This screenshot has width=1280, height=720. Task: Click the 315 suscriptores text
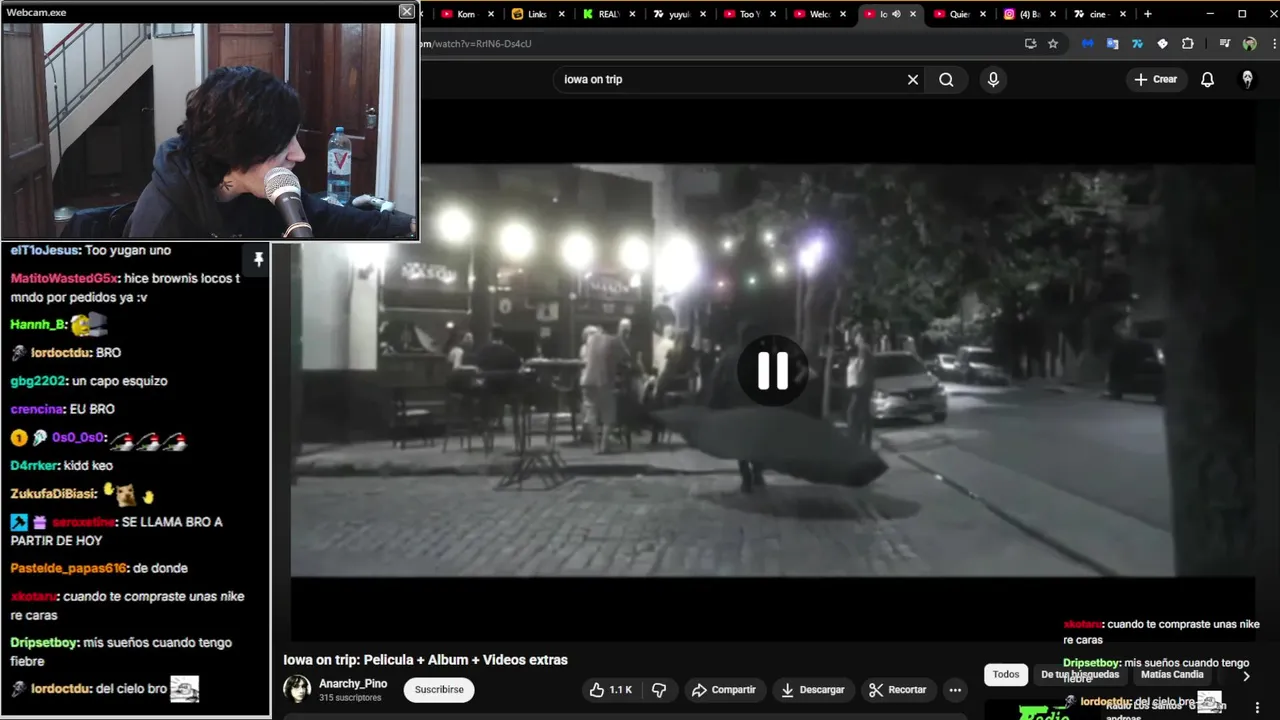click(x=350, y=698)
